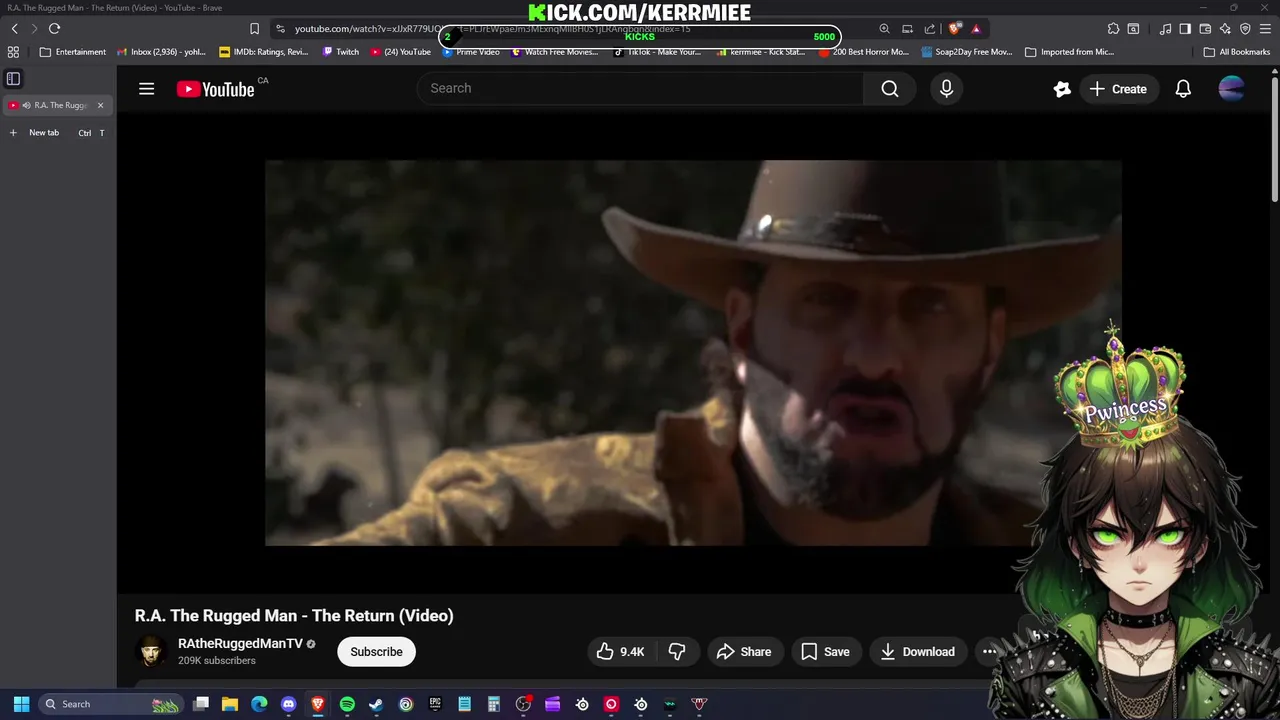
Task: Toggle vertical tabs panel icon
Action: 13,78
